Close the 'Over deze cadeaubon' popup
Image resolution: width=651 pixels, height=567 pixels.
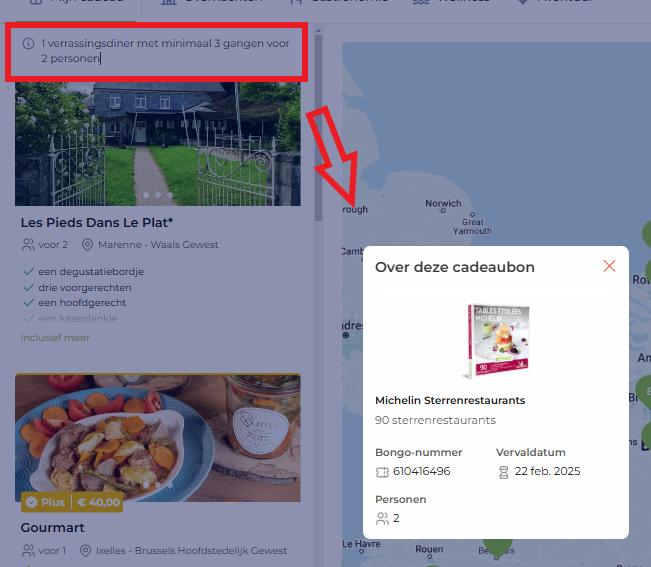coord(609,266)
